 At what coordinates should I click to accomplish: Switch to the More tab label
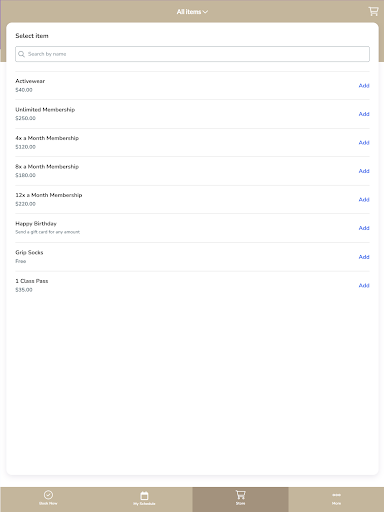(336, 503)
